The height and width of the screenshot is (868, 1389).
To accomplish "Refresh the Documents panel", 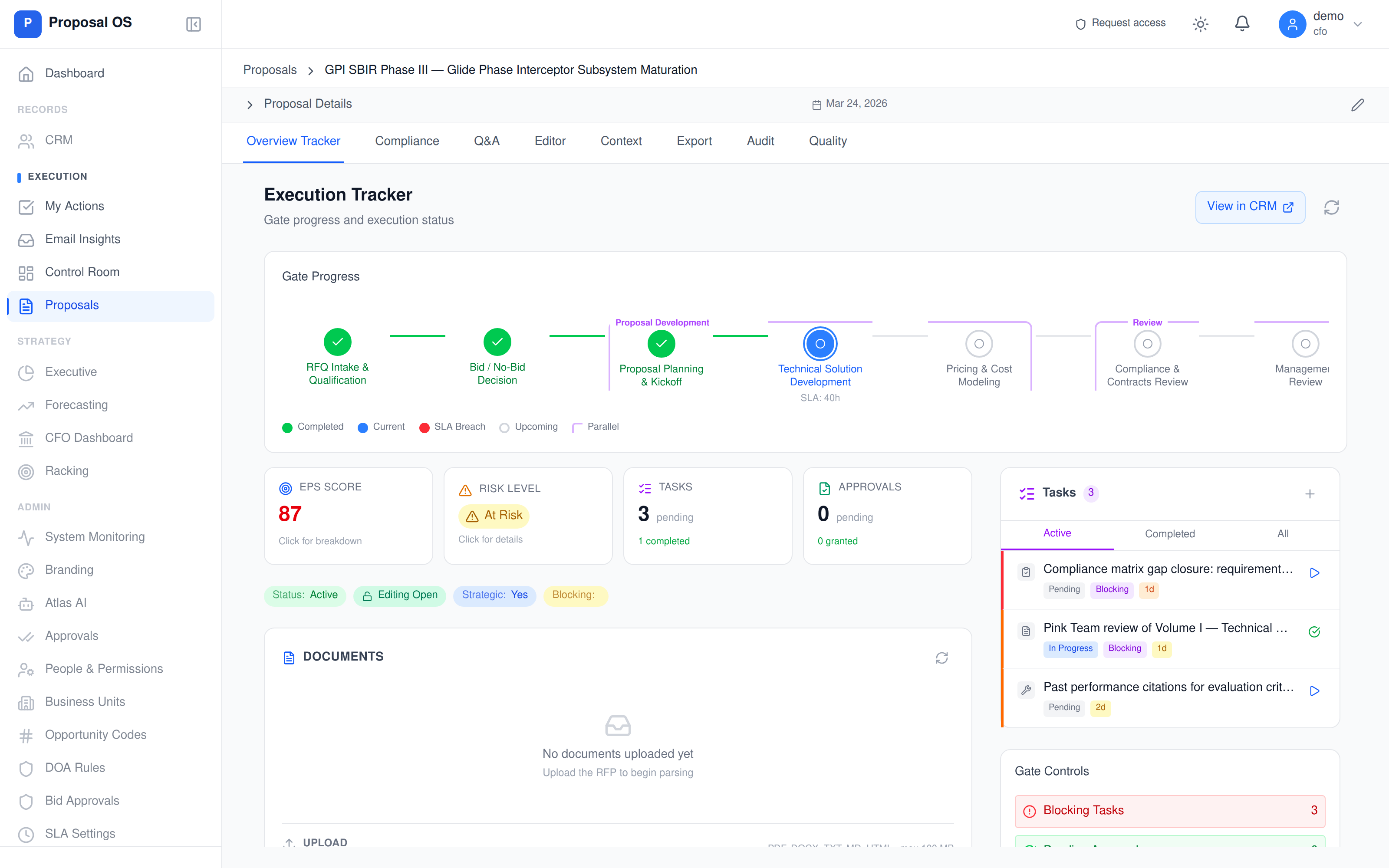I will (x=942, y=658).
